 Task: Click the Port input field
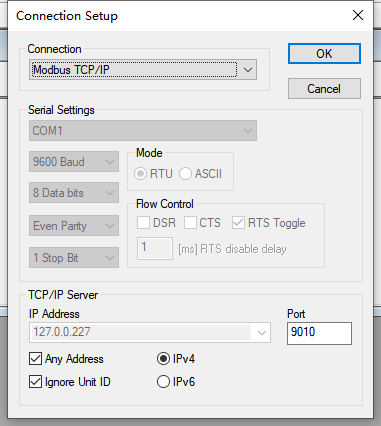coord(319,333)
